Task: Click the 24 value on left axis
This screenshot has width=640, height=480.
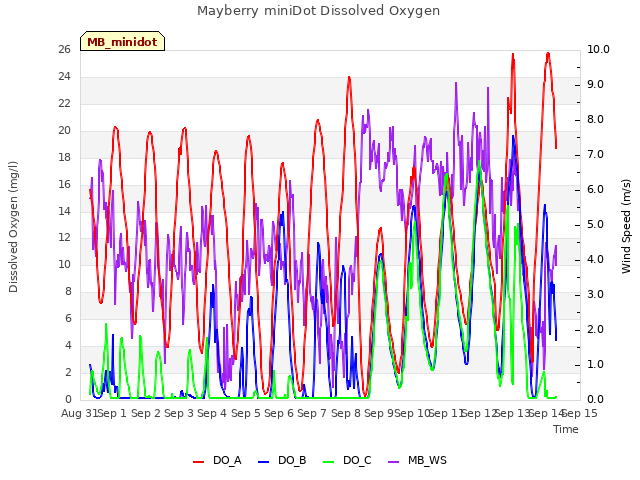Action: pos(64,76)
